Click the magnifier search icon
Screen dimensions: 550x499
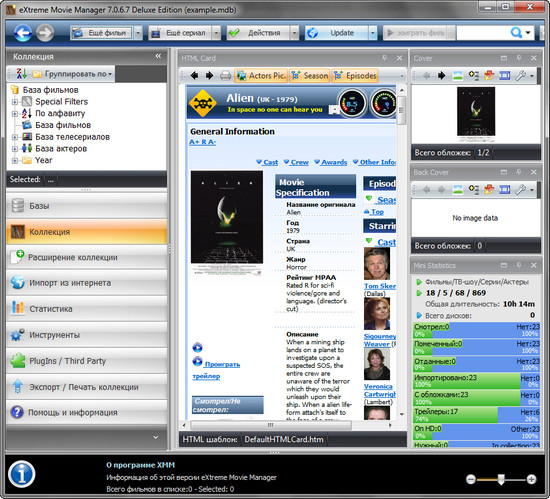click(x=516, y=33)
